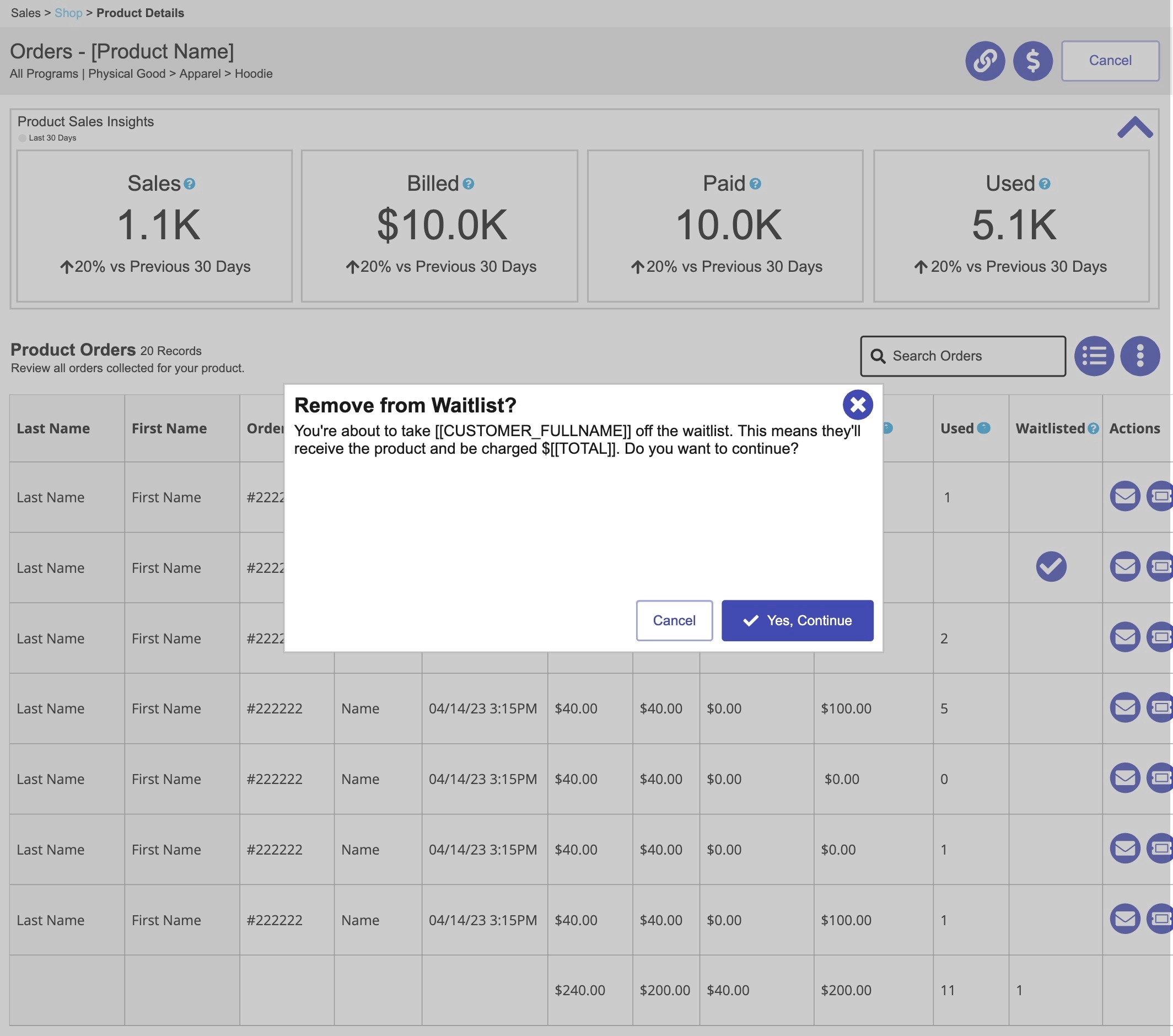Collapse the Product Sales Insights panel
This screenshot has width=1173, height=1036.
coord(1134,127)
